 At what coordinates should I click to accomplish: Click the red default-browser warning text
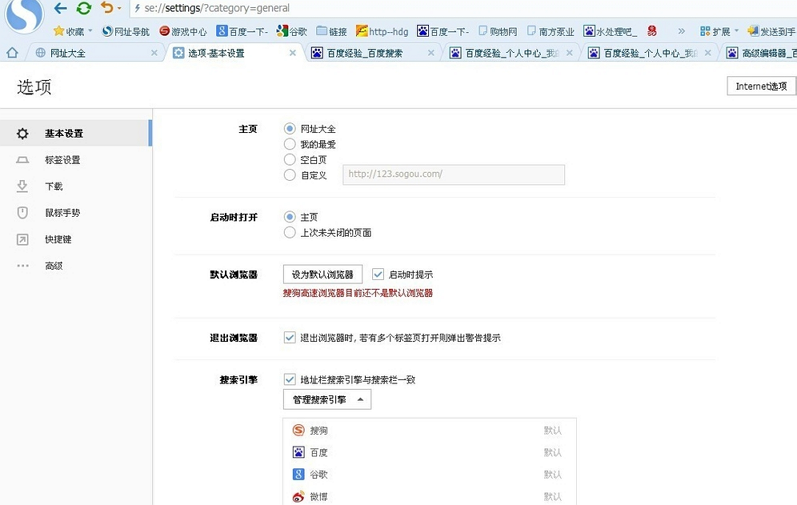[358, 293]
